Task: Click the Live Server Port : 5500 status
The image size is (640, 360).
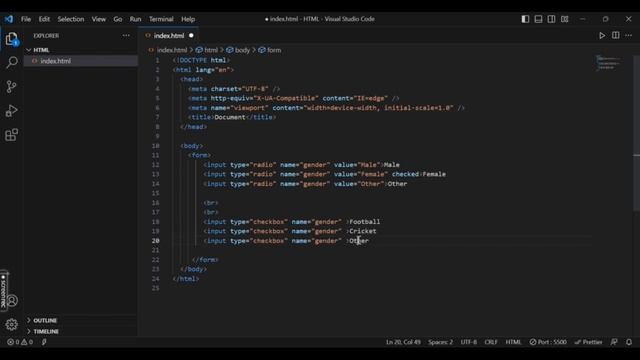Action: [x=548, y=342]
